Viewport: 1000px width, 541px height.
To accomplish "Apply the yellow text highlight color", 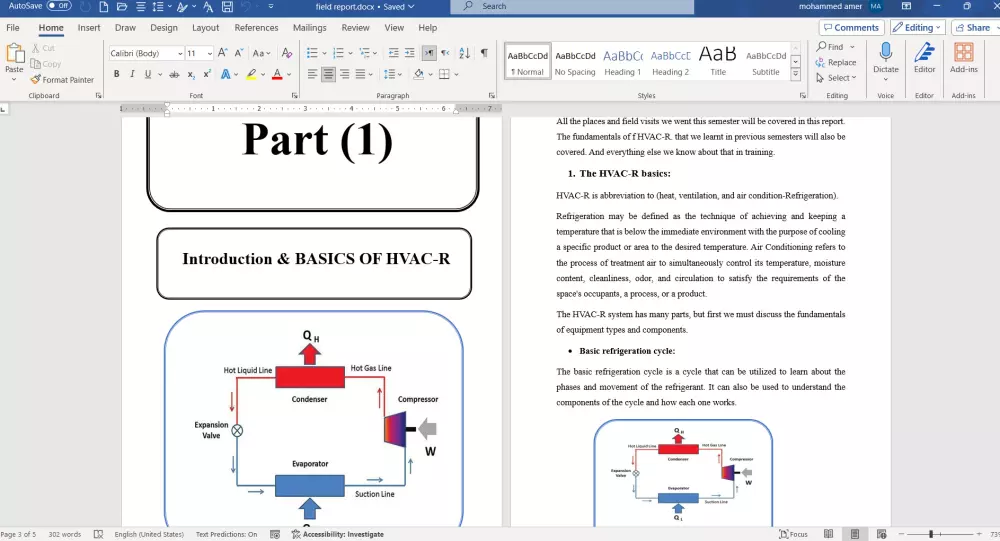I will 251,75.
